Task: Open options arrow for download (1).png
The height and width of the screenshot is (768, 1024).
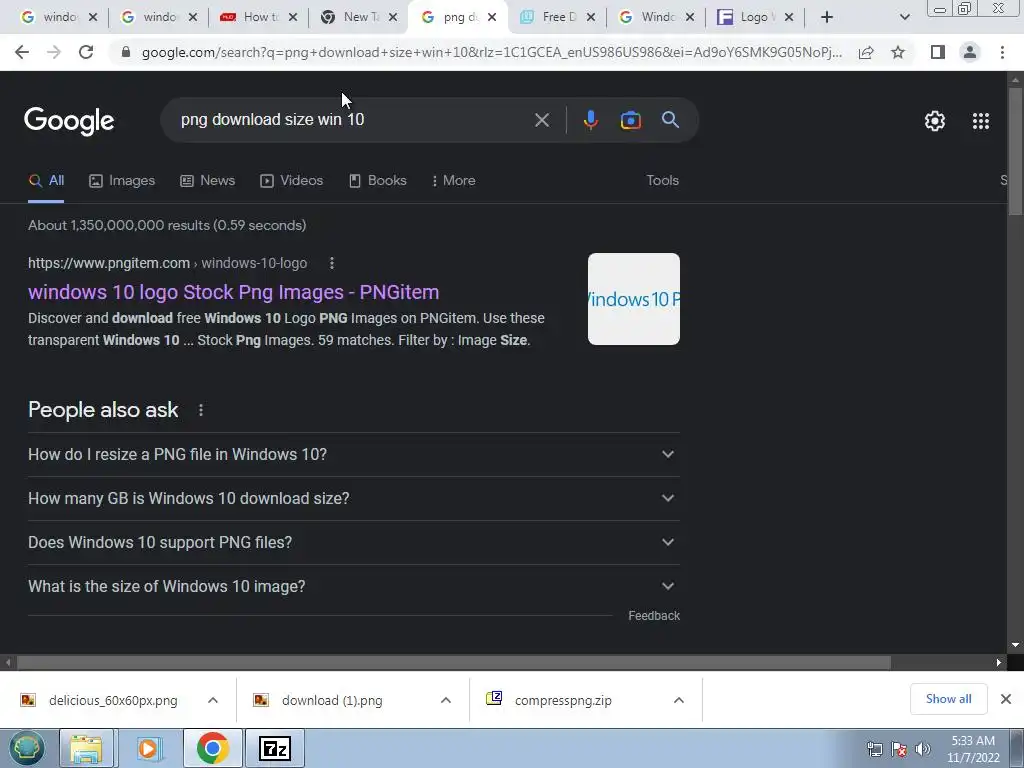Action: pyautogui.click(x=446, y=700)
